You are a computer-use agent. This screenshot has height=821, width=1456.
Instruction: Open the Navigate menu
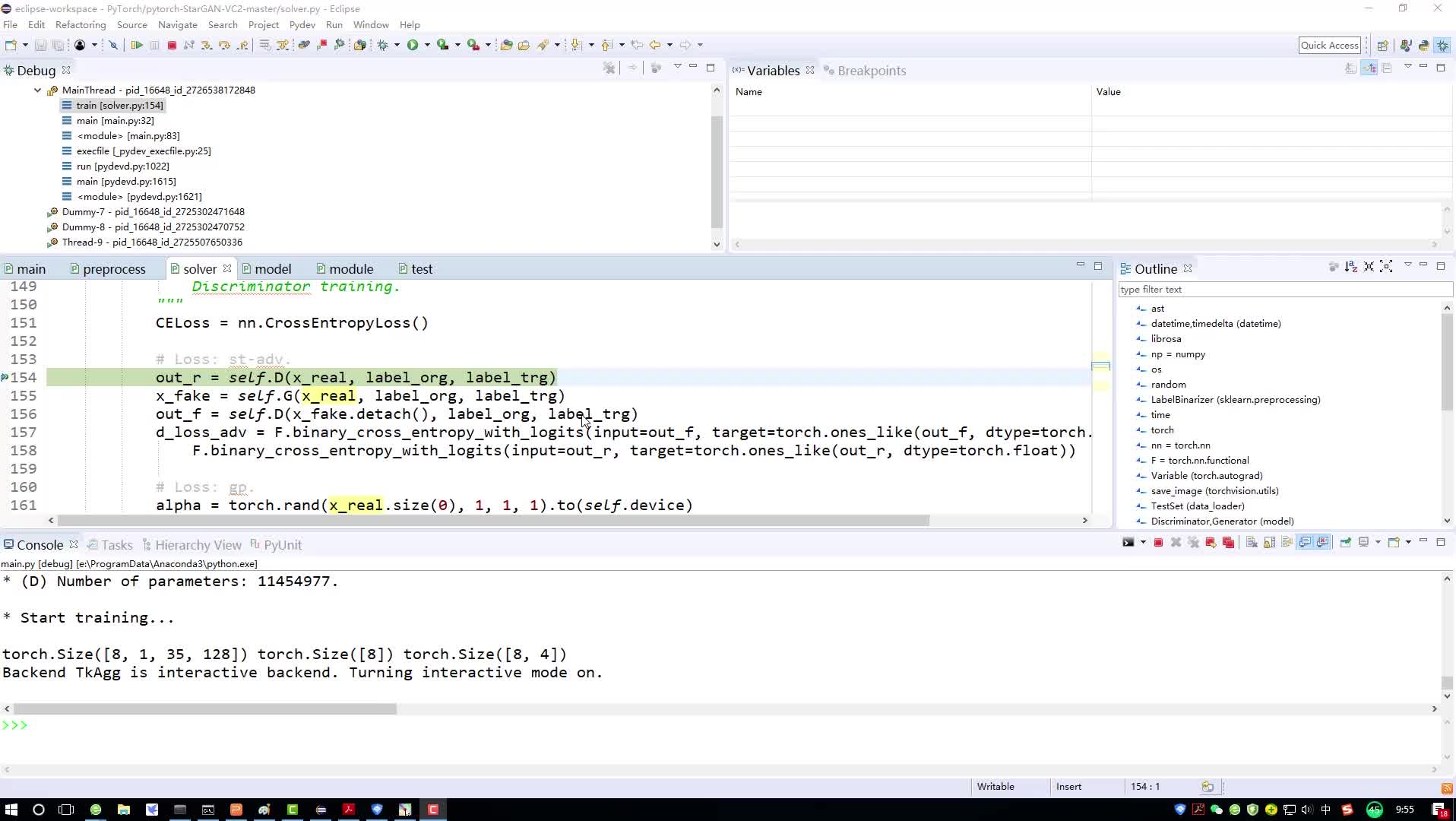coord(177,24)
